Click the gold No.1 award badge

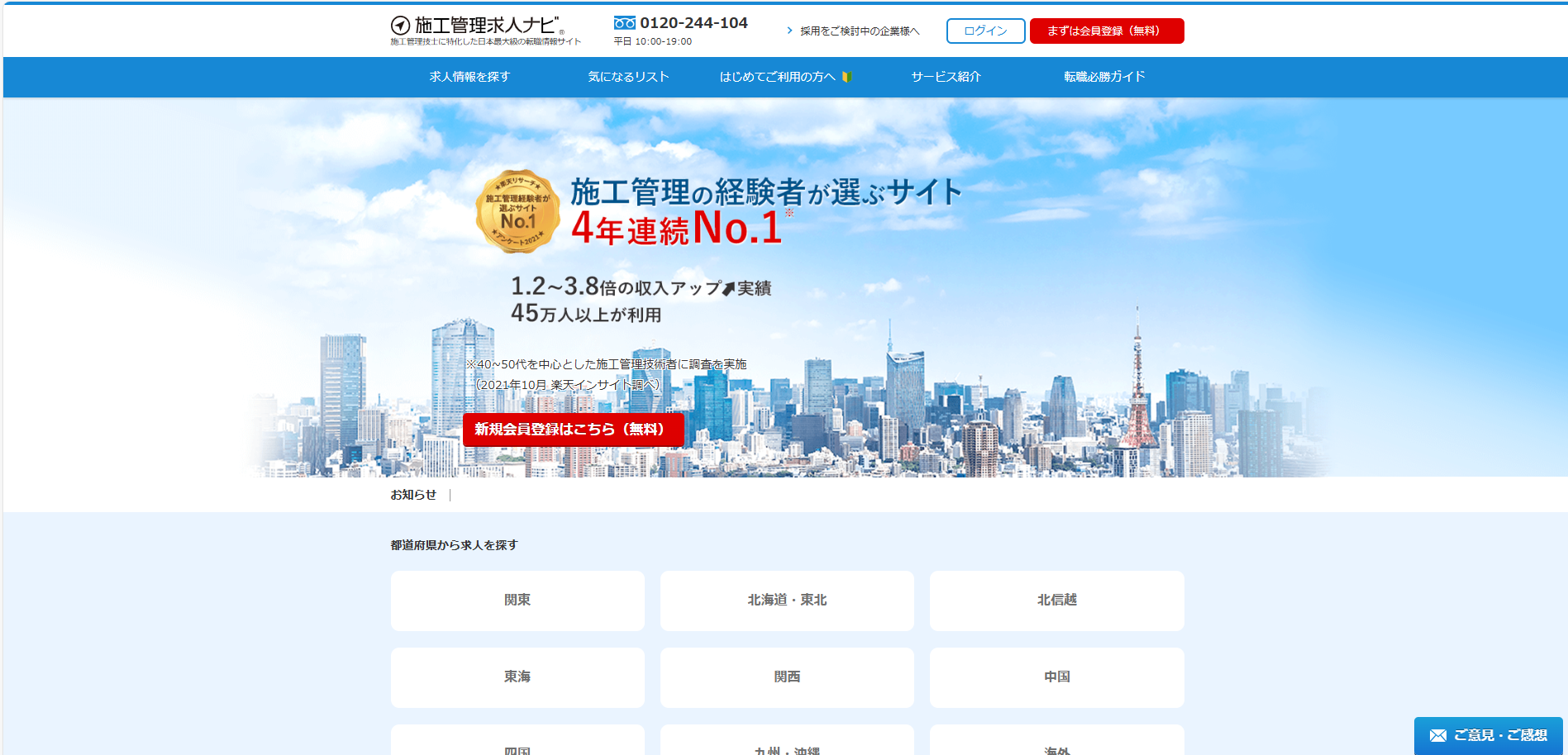click(518, 211)
